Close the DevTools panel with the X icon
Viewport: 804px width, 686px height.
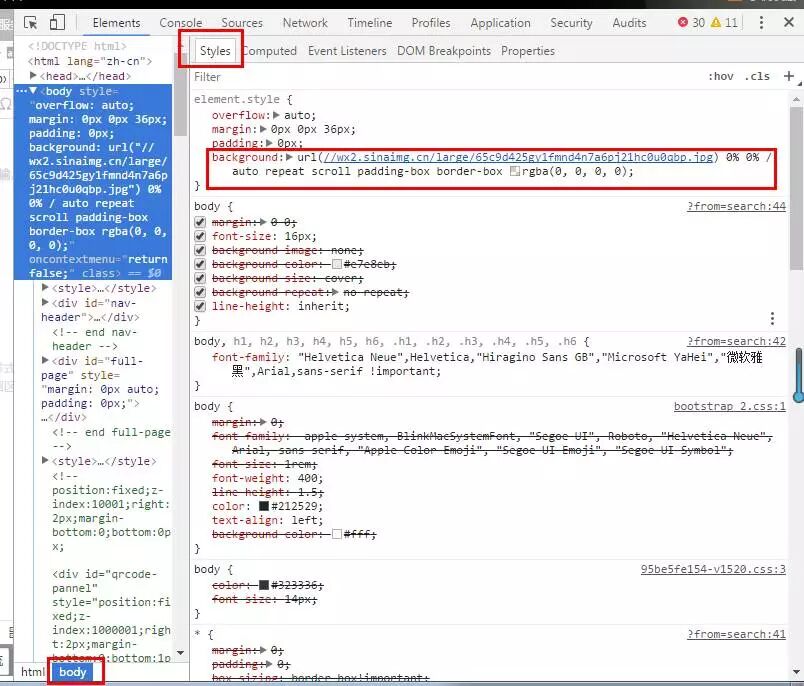coord(790,22)
